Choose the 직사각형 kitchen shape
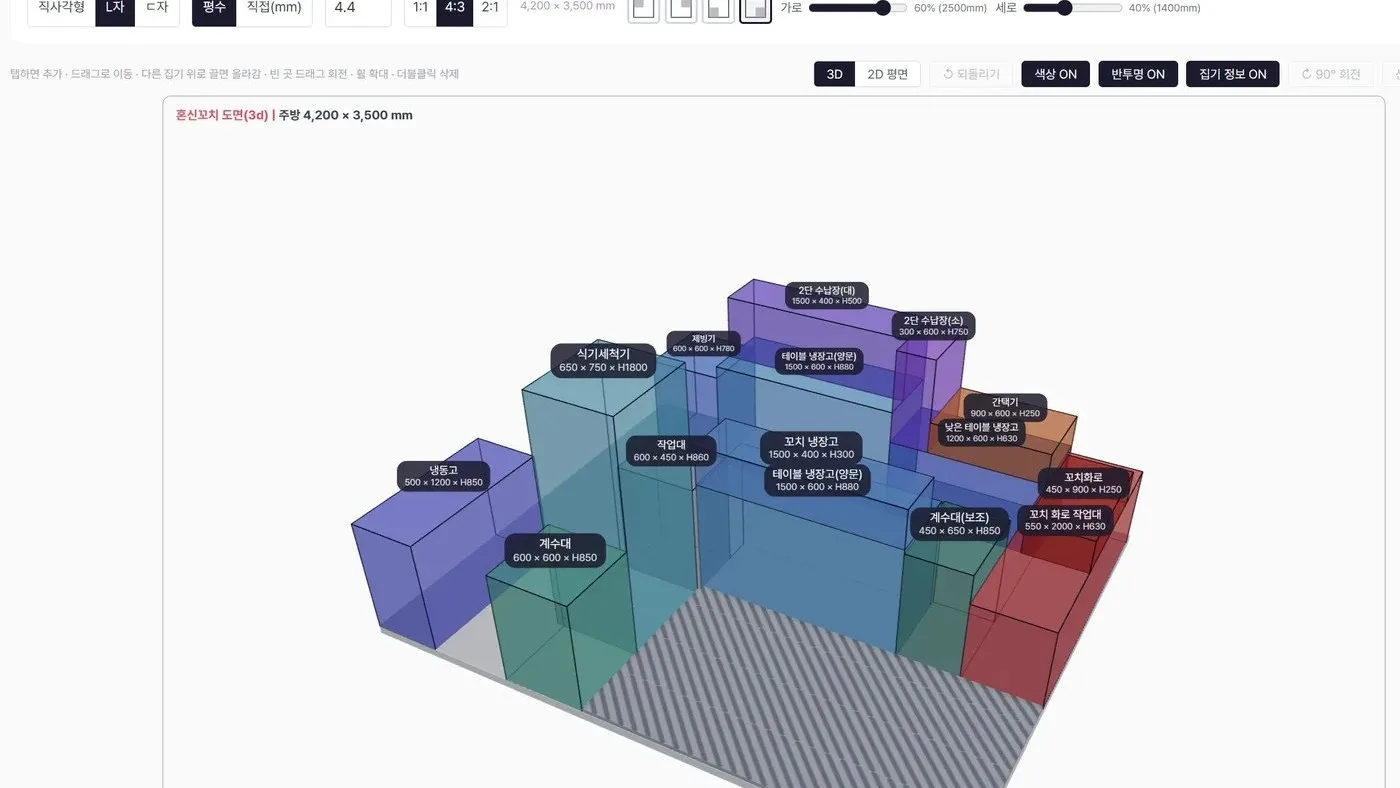1400x788 pixels. (61, 9)
